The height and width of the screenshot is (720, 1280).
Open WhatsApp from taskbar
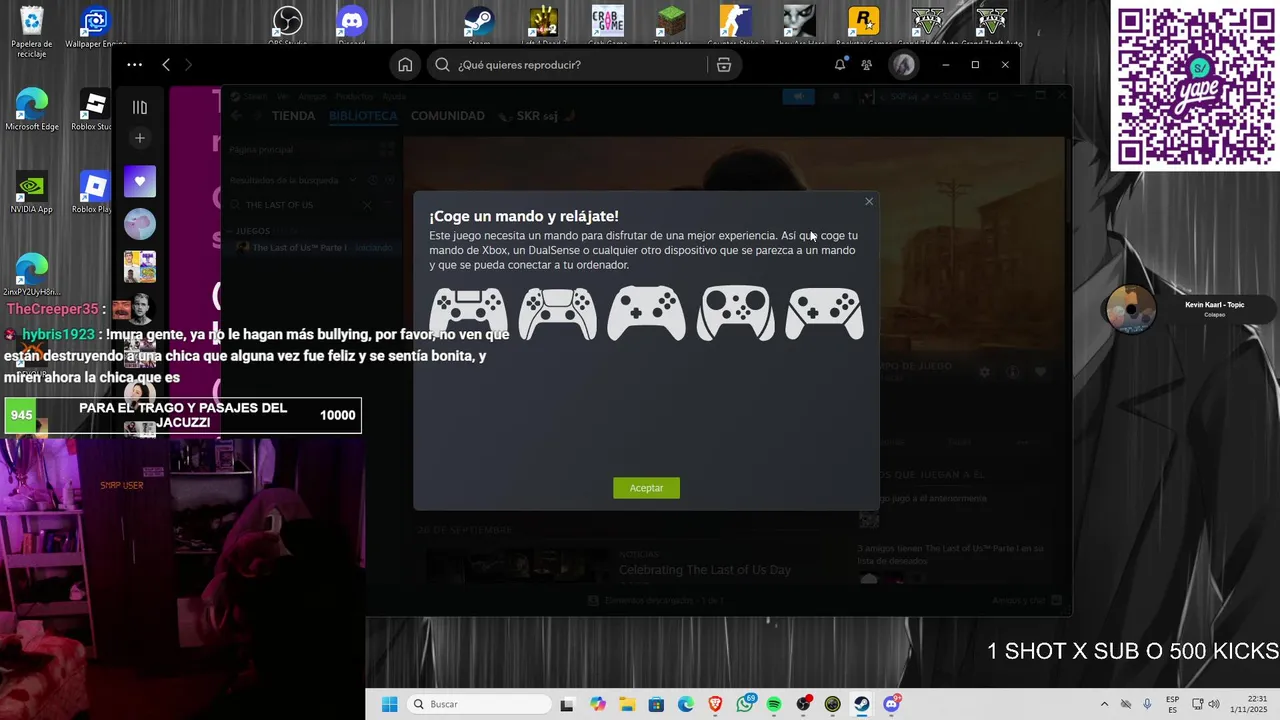pyautogui.click(x=744, y=704)
